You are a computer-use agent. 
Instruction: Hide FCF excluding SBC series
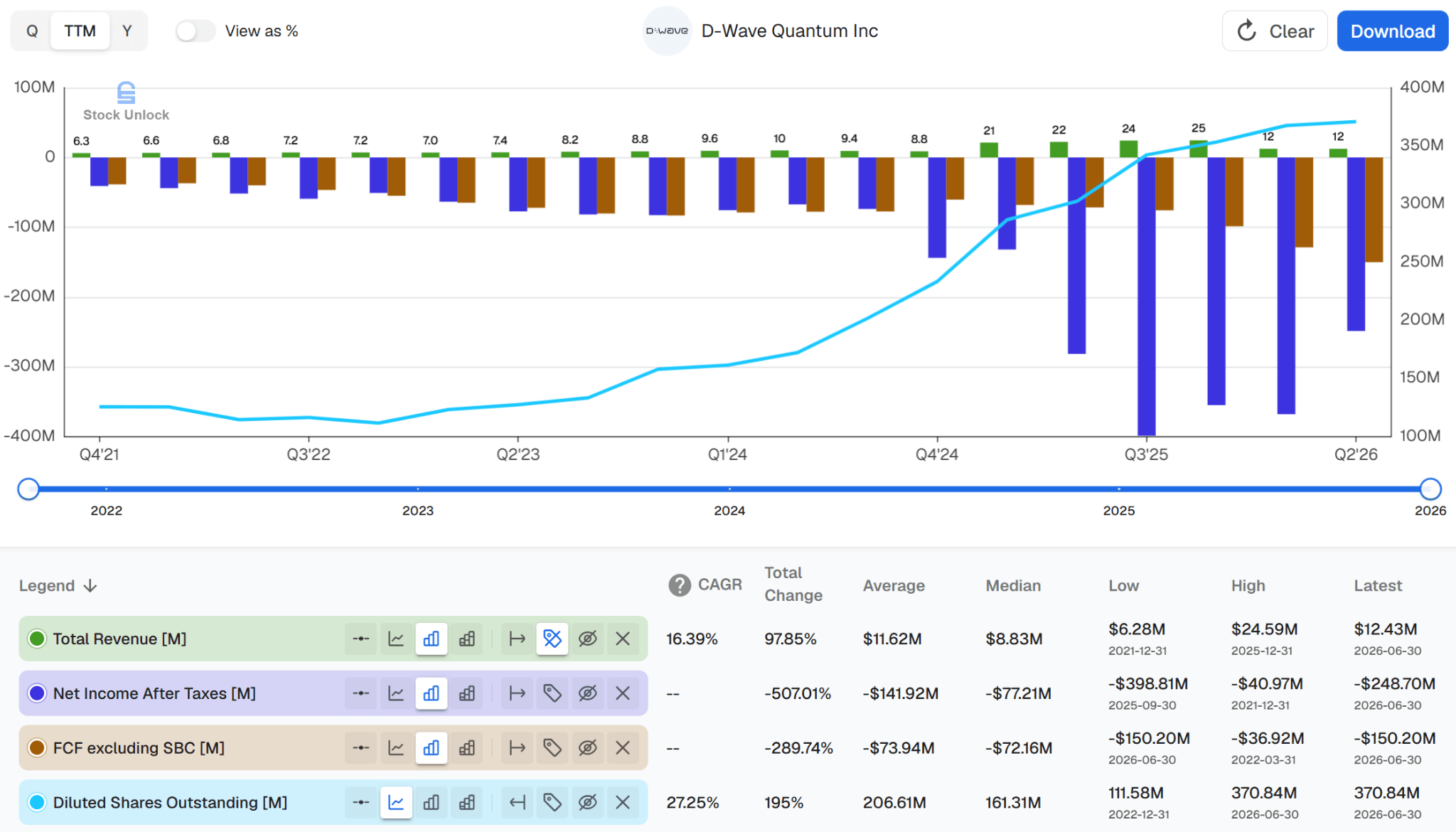pyautogui.click(x=587, y=748)
